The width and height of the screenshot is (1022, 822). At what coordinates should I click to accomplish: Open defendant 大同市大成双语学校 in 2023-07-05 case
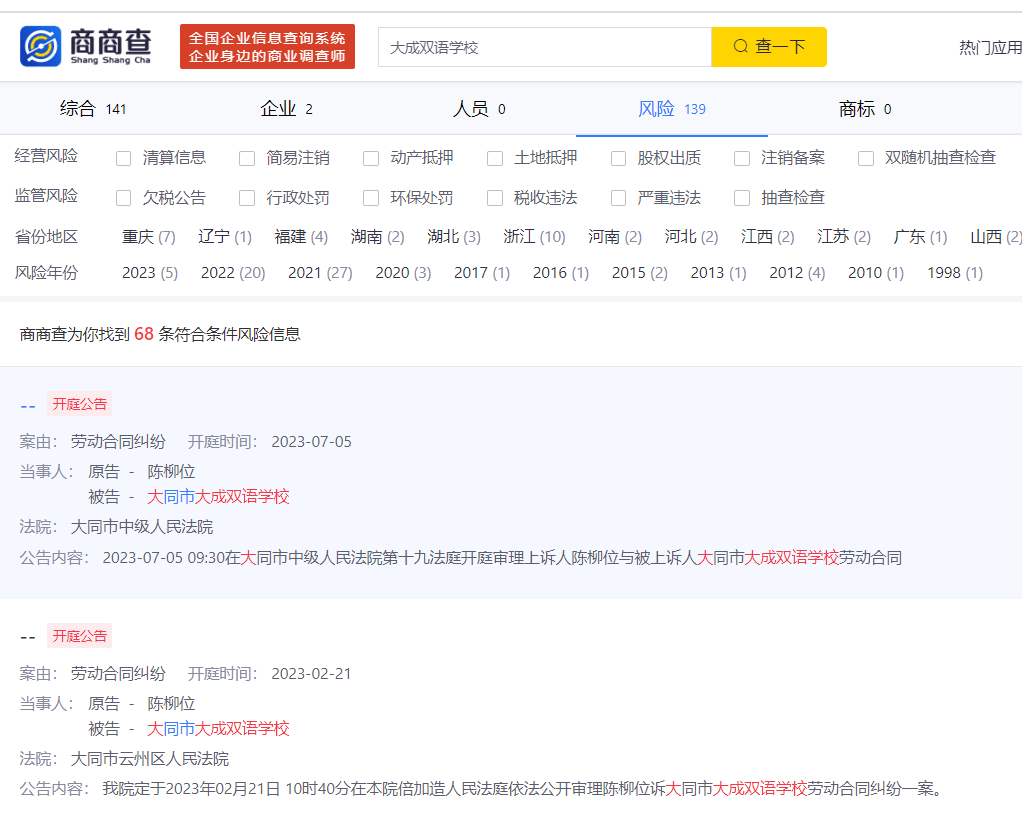pos(218,497)
